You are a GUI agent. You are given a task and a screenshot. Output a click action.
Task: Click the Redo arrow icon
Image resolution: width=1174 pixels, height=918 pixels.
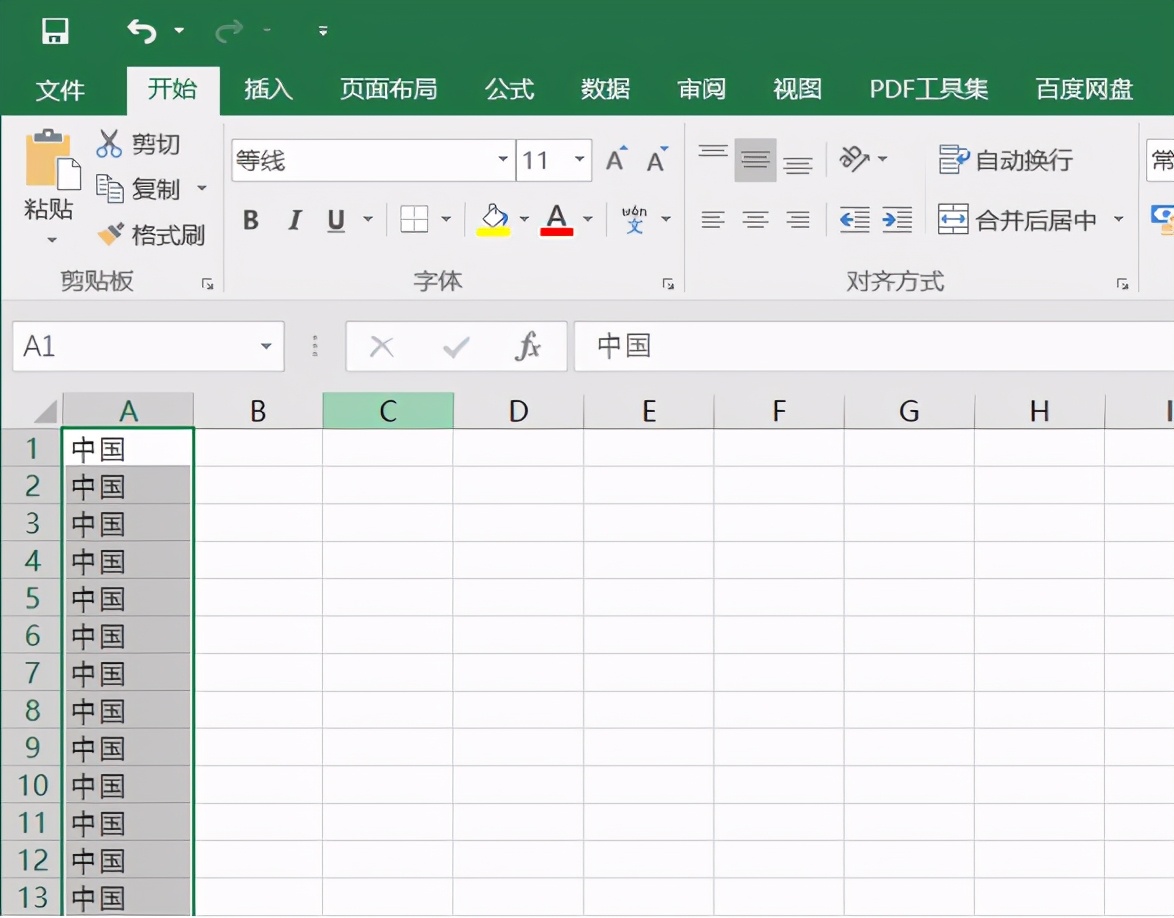coord(228,31)
